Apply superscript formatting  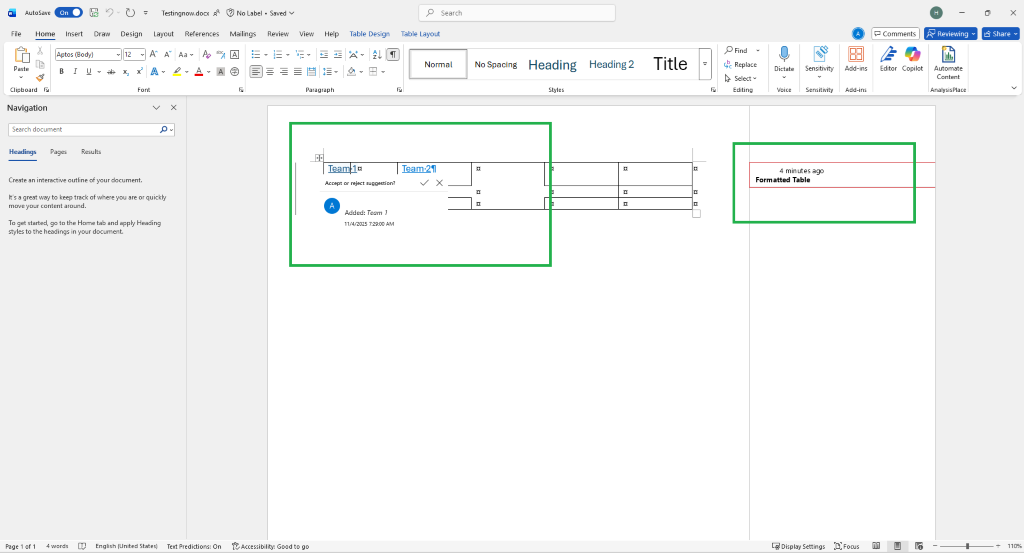[x=139, y=72]
